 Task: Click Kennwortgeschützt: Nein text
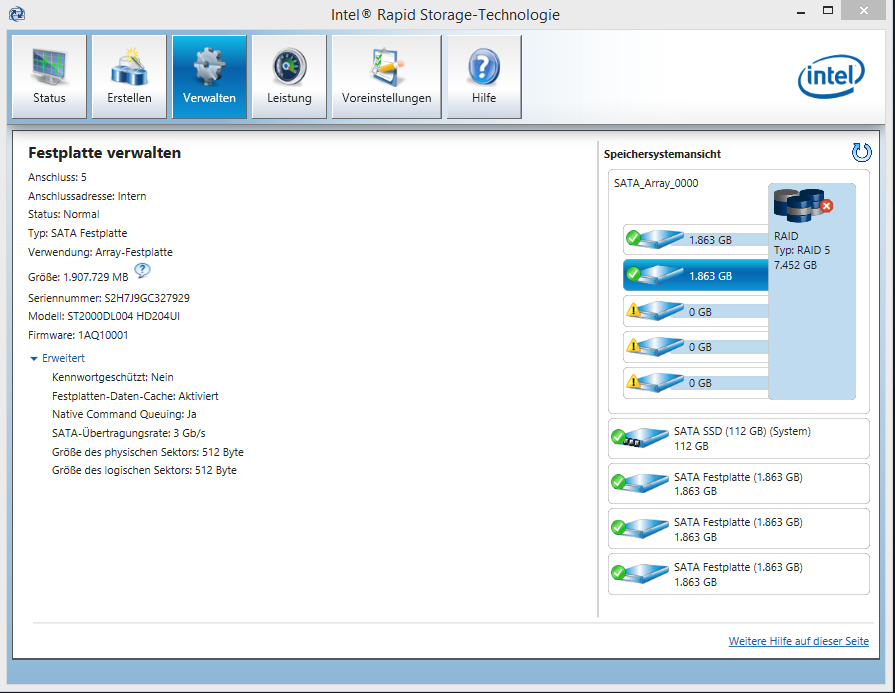coord(112,377)
